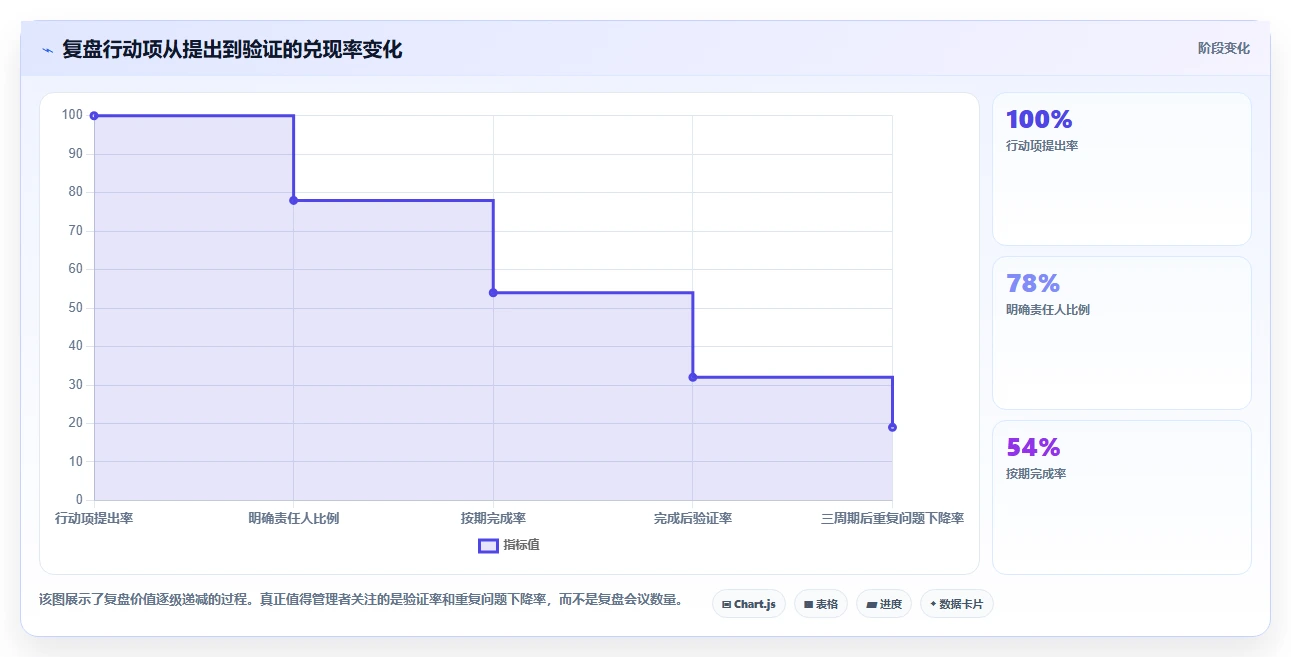Click the x-axis label 按期完成率
The height and width of the screenshot is (657, 1291).
tap(493, 518)
